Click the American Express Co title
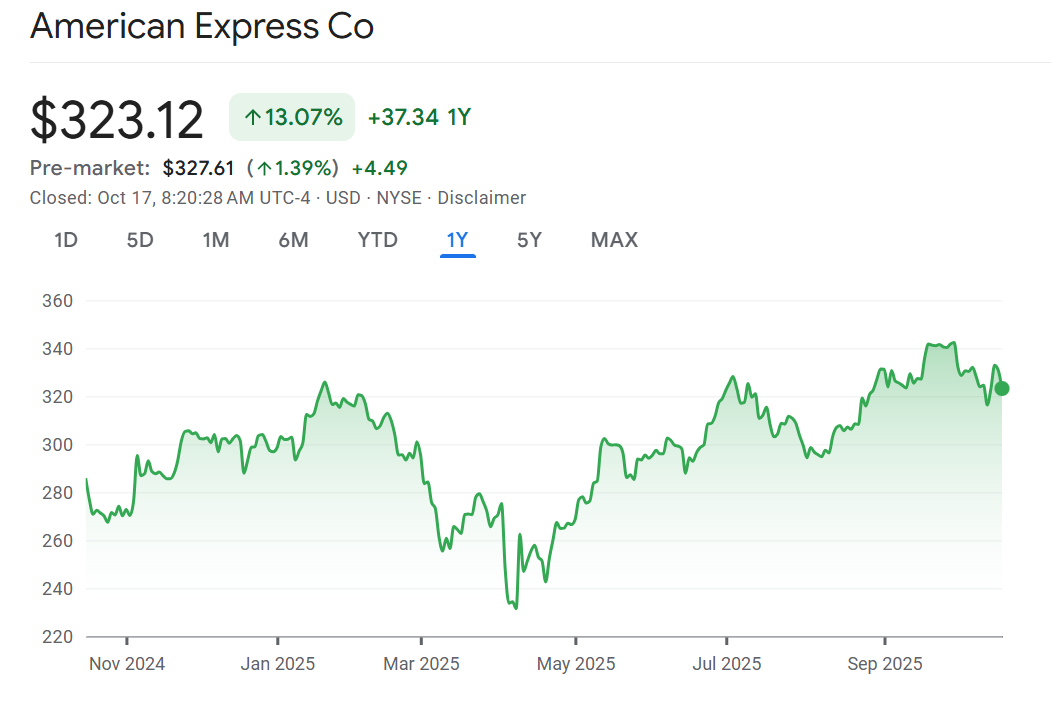 click(202, 26)
